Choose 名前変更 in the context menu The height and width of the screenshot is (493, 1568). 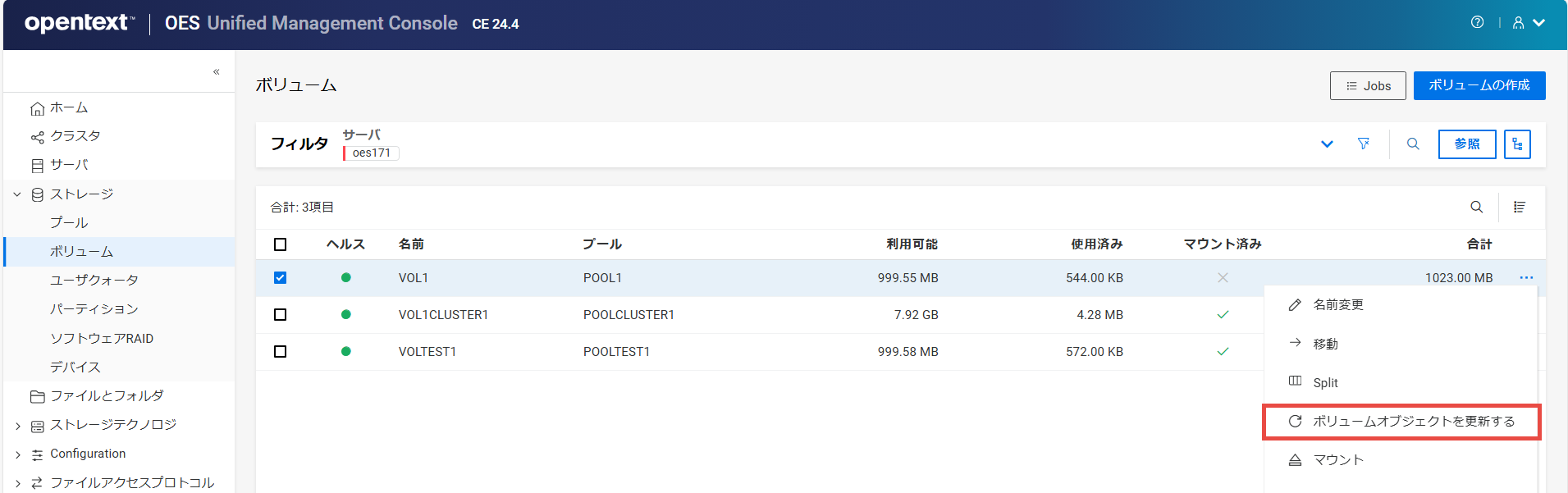1337,305
